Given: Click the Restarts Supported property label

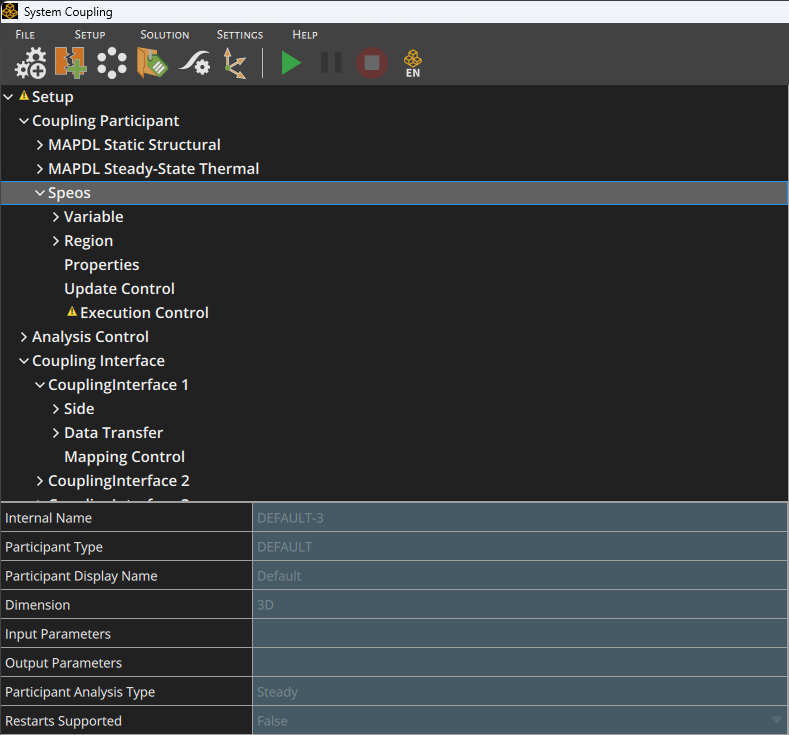Looking at the screenshot, I should pyautogui.click(x=63, y=721).
